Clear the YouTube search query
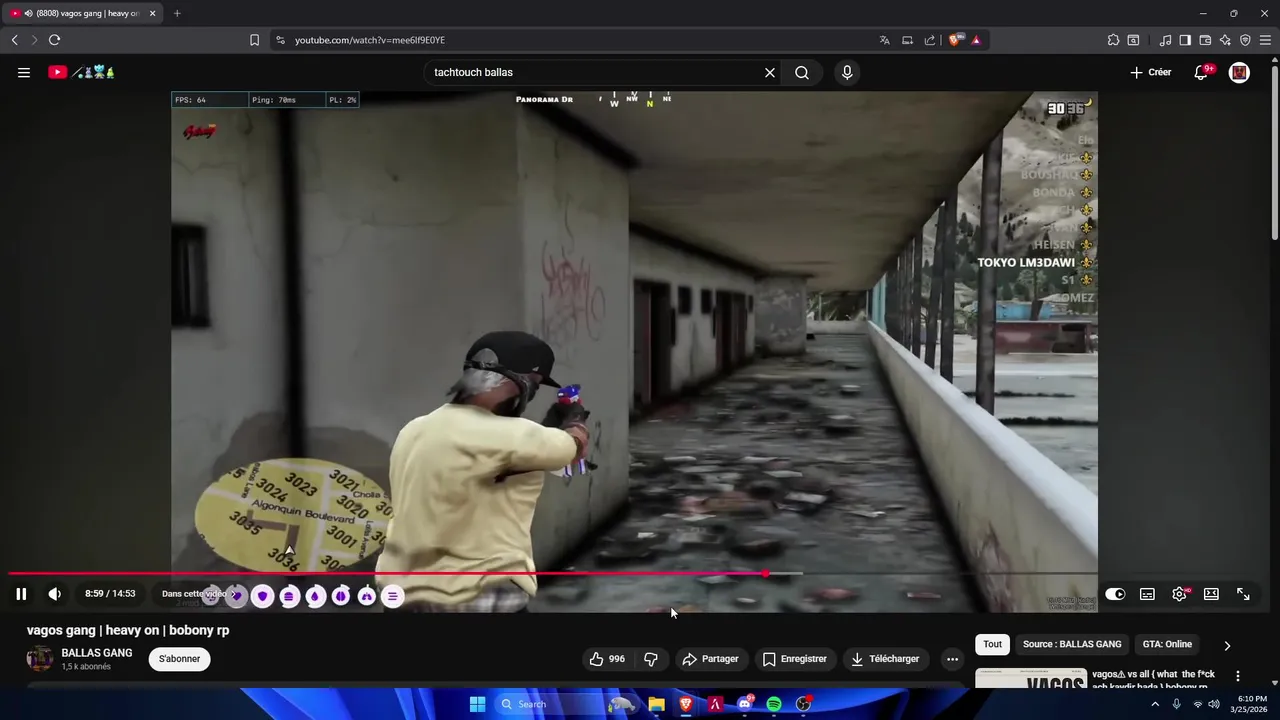This screenshot has height=720, width=1280. pyautogui.click(x=770, y=72)
